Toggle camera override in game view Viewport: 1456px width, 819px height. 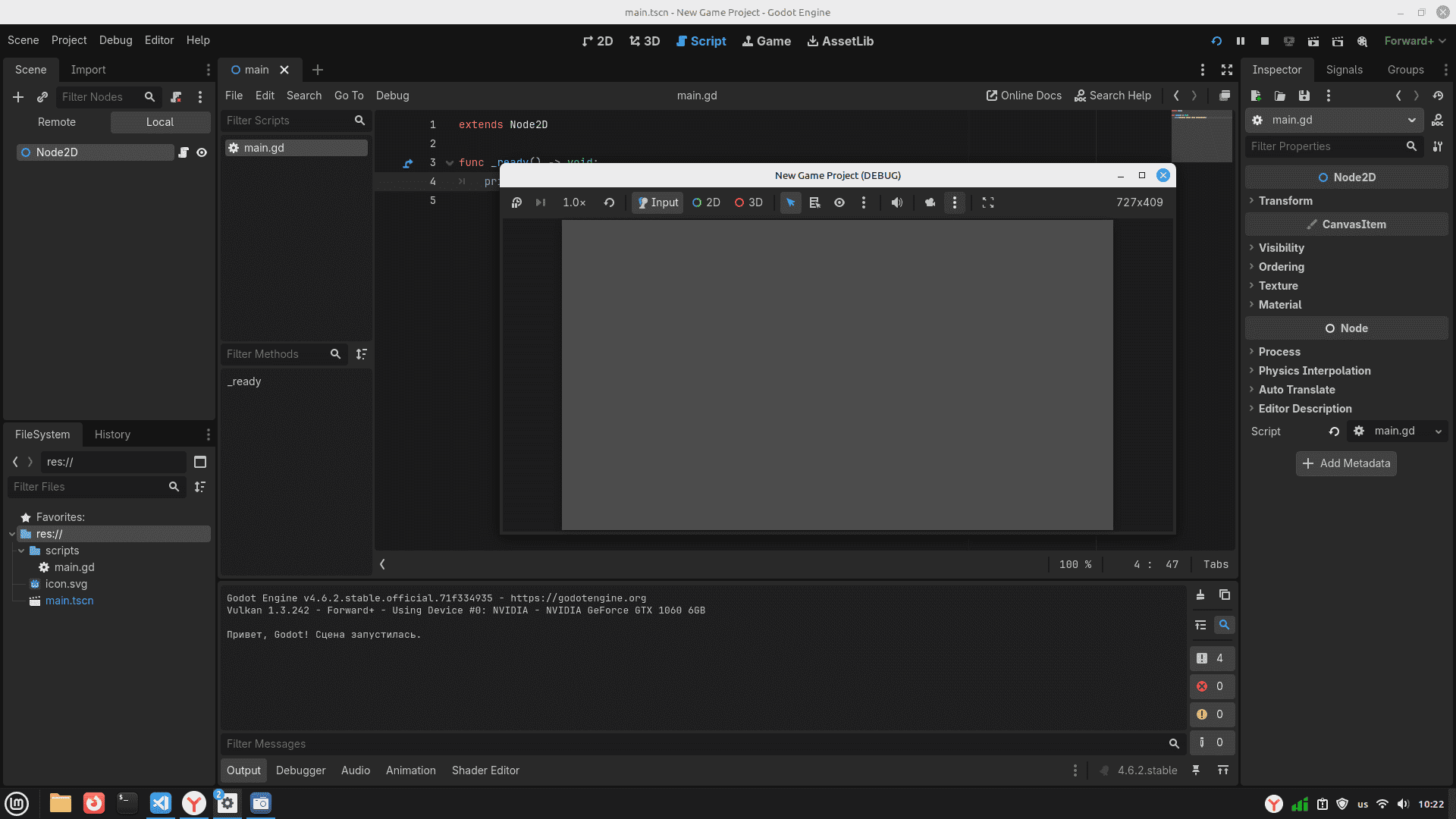point(930,202)
